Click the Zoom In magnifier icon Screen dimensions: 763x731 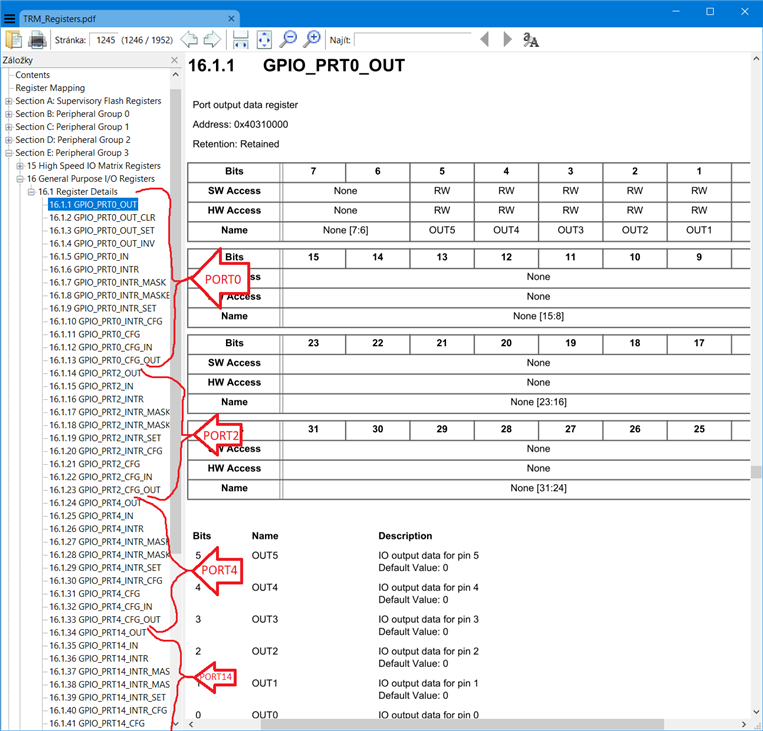(x=312, y=40)
